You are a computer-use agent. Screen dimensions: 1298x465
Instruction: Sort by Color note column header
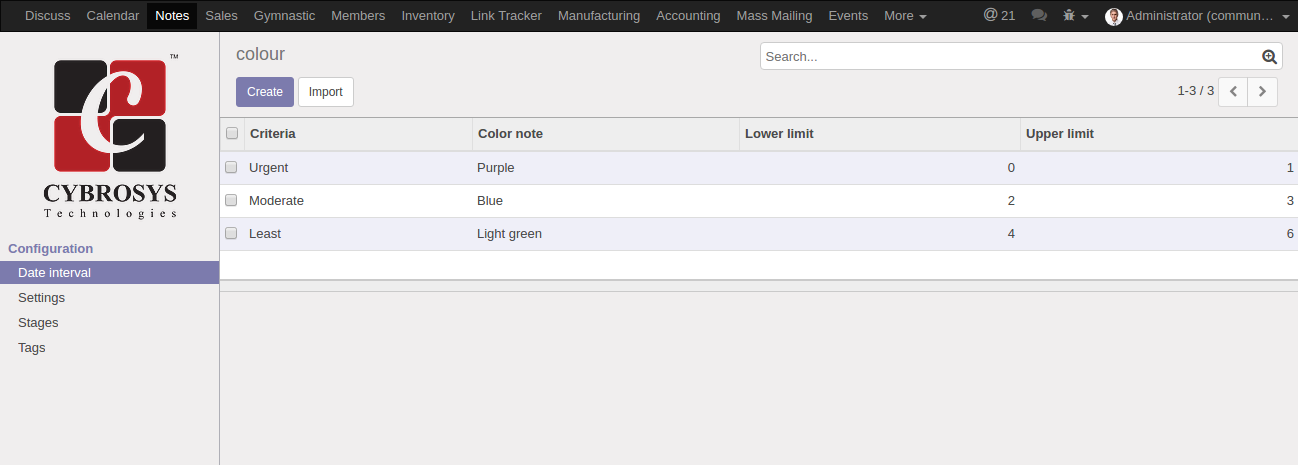point(605,134)
